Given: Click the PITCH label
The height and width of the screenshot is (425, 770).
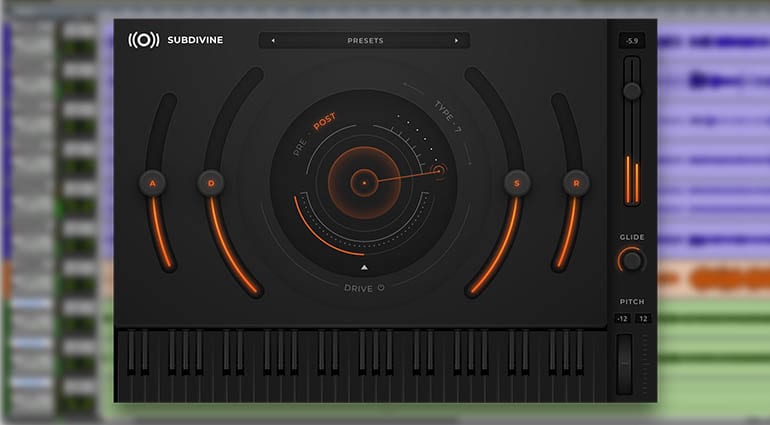Looking at the screenshot, I should pyautogui.click(x=632, y=301).
